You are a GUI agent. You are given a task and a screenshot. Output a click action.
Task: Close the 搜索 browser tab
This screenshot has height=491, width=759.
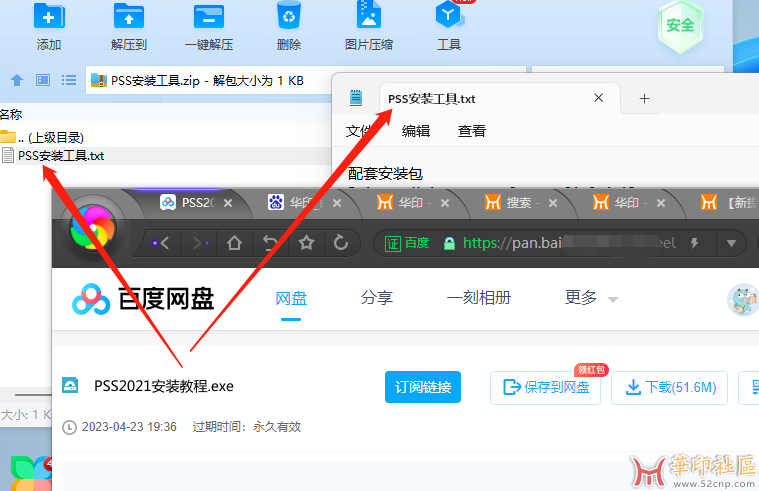[x=553, y=203]
